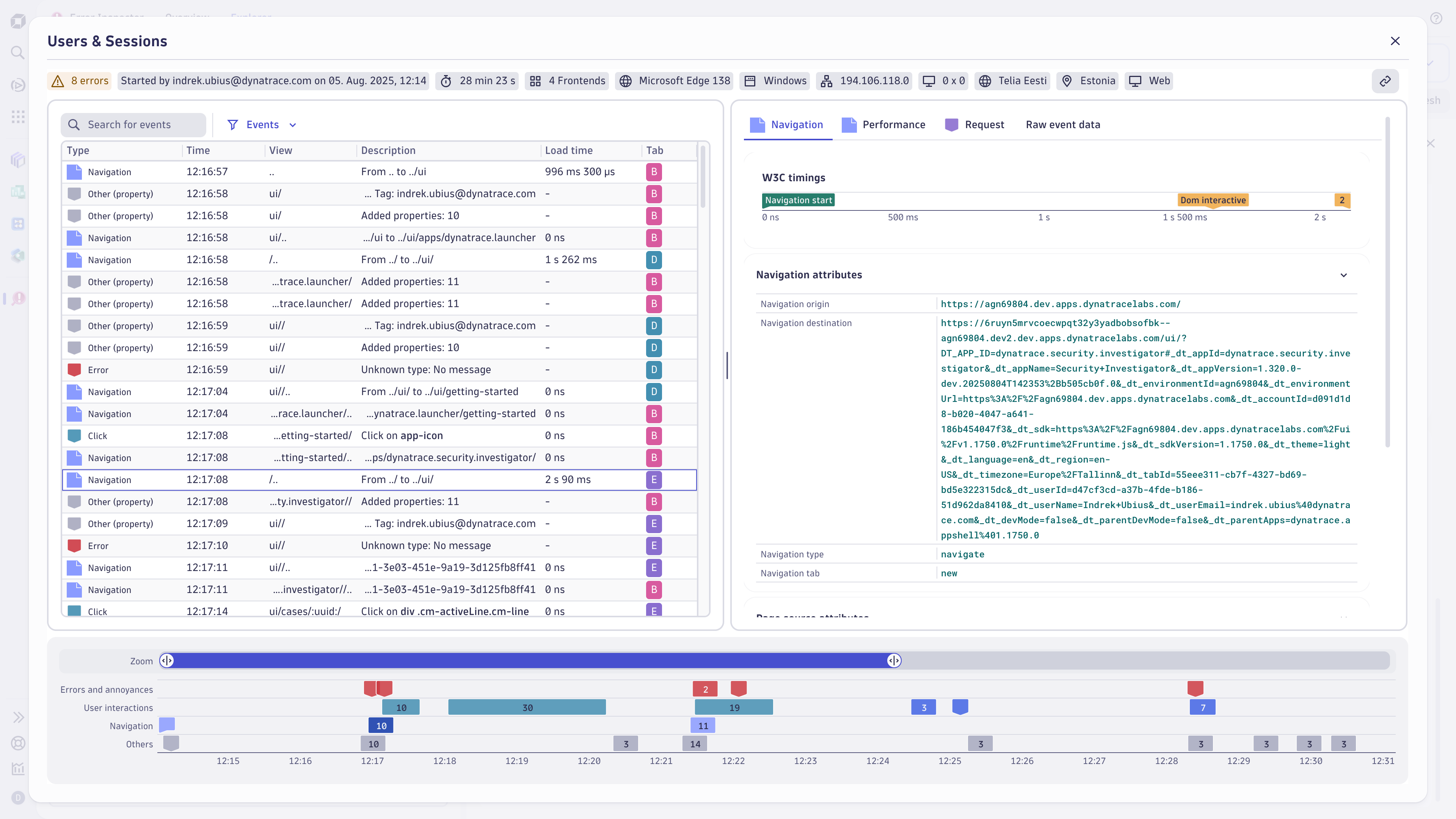Collapse the Navigation attributes section
The width and height of the screenshot is (1456, 819).
click(1344, 275)
